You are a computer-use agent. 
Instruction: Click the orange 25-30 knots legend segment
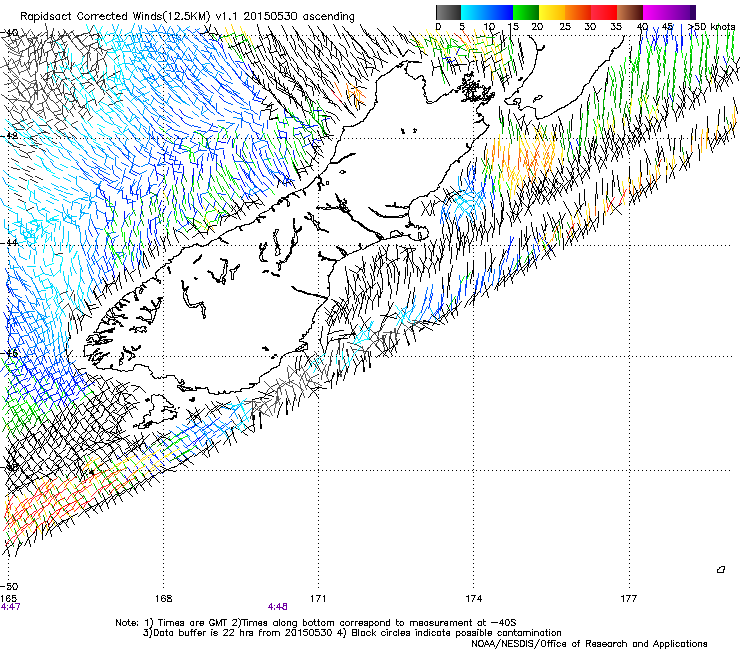pos(578,12)
